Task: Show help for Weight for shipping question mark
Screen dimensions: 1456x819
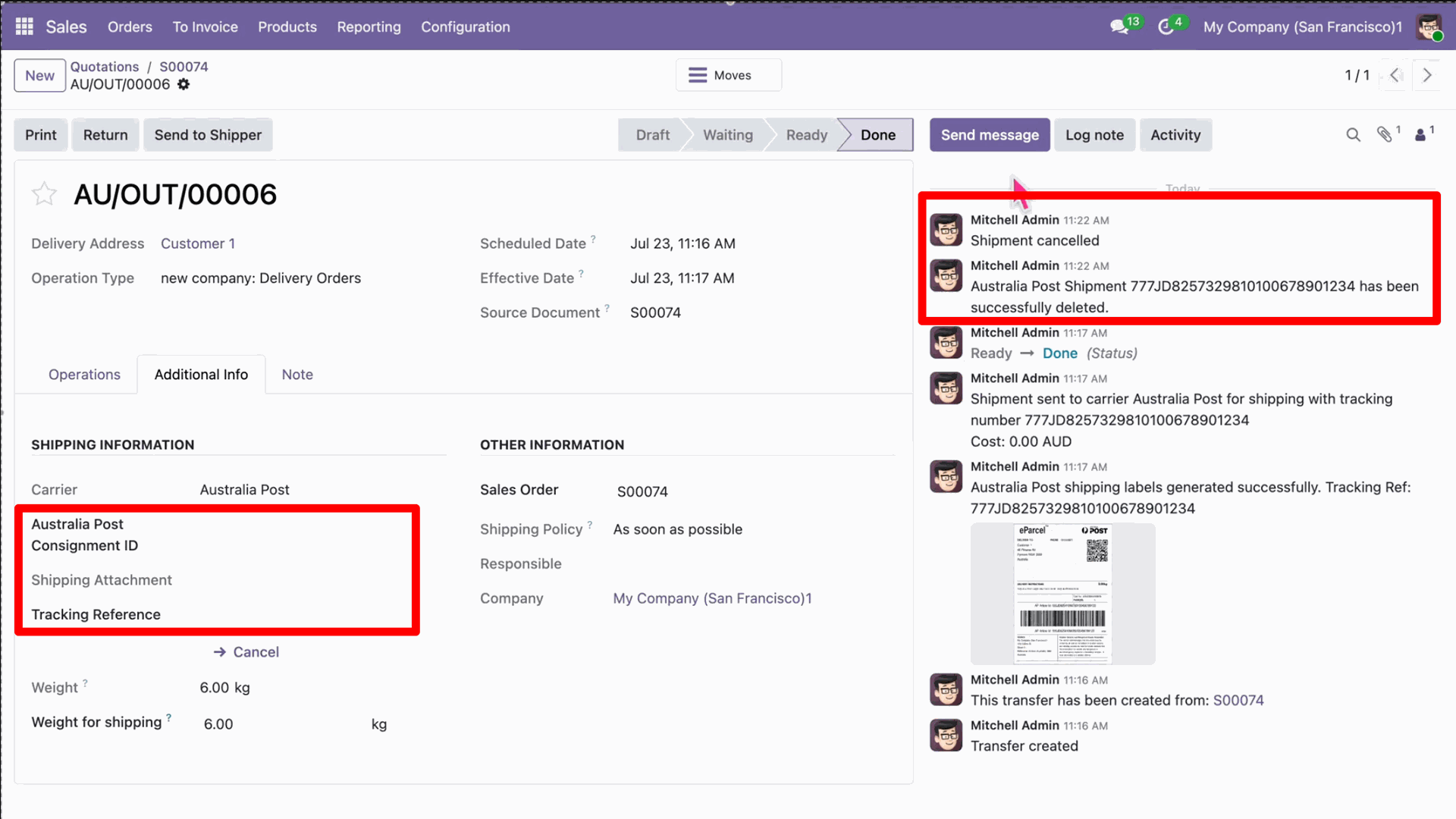Action: click(x=168, y=717)
